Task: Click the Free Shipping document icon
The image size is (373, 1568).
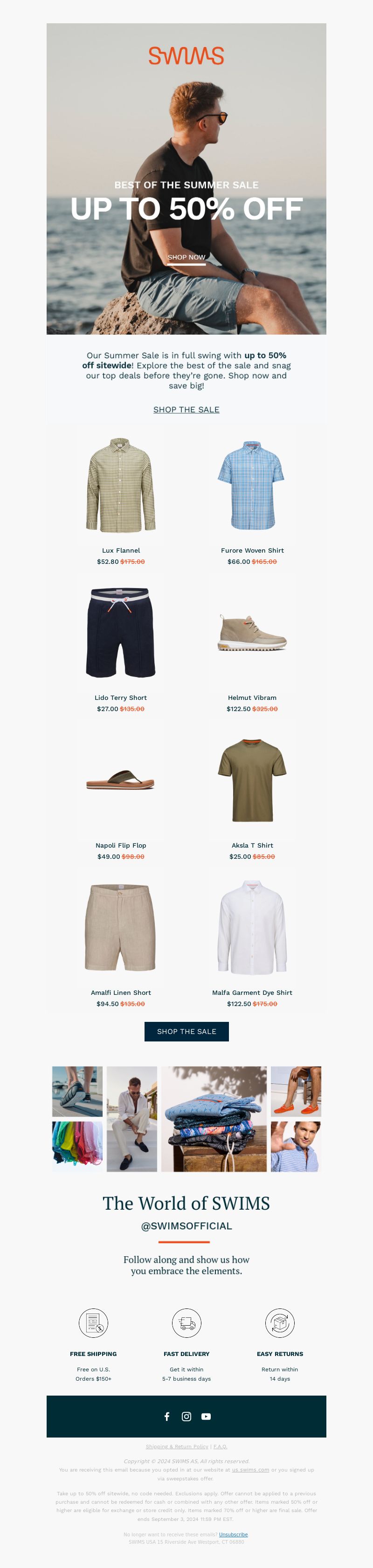Action: coord(93,1323)
